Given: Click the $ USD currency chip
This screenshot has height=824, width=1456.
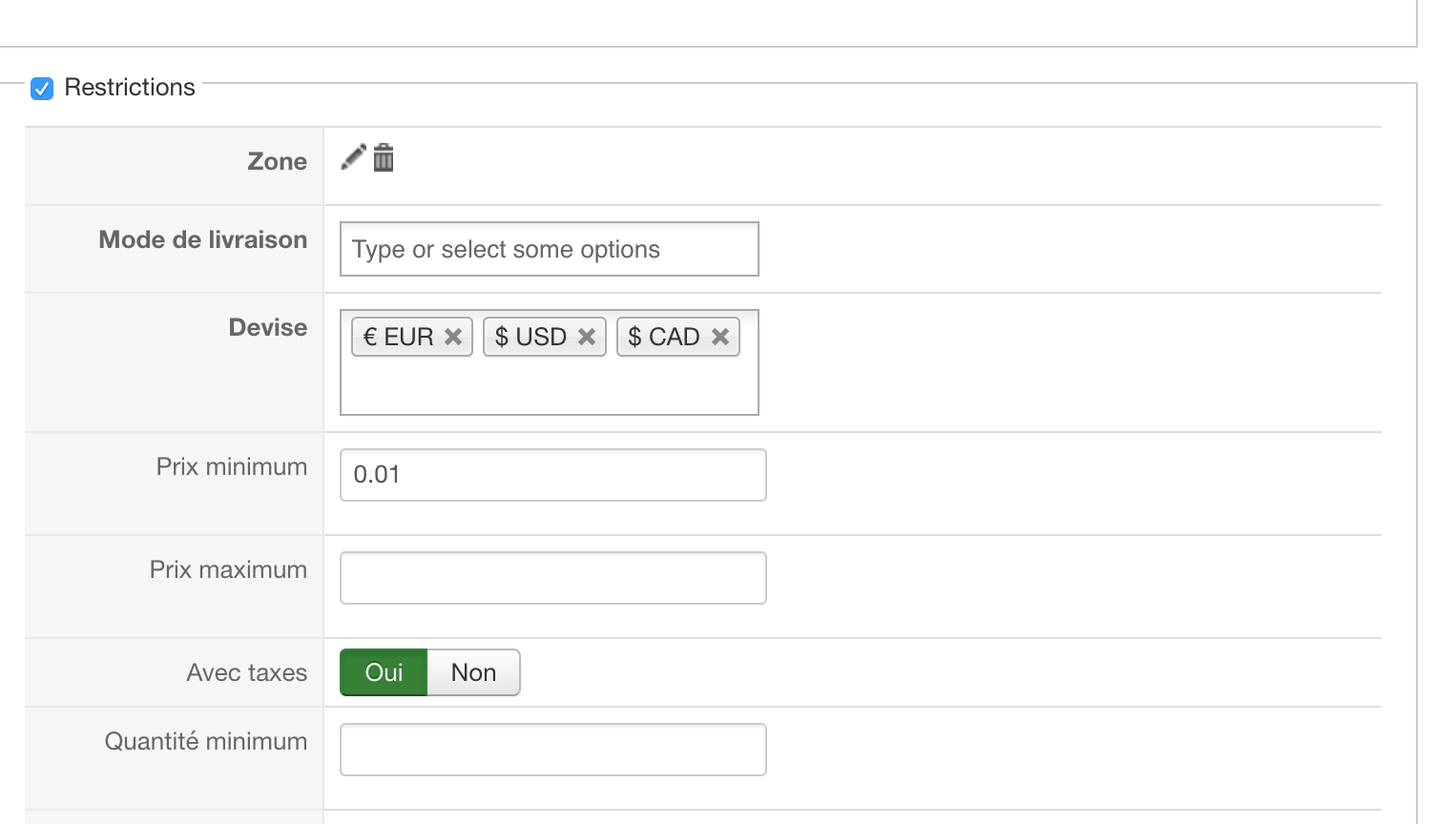Looking at the screenshot, I should point(530,337).
